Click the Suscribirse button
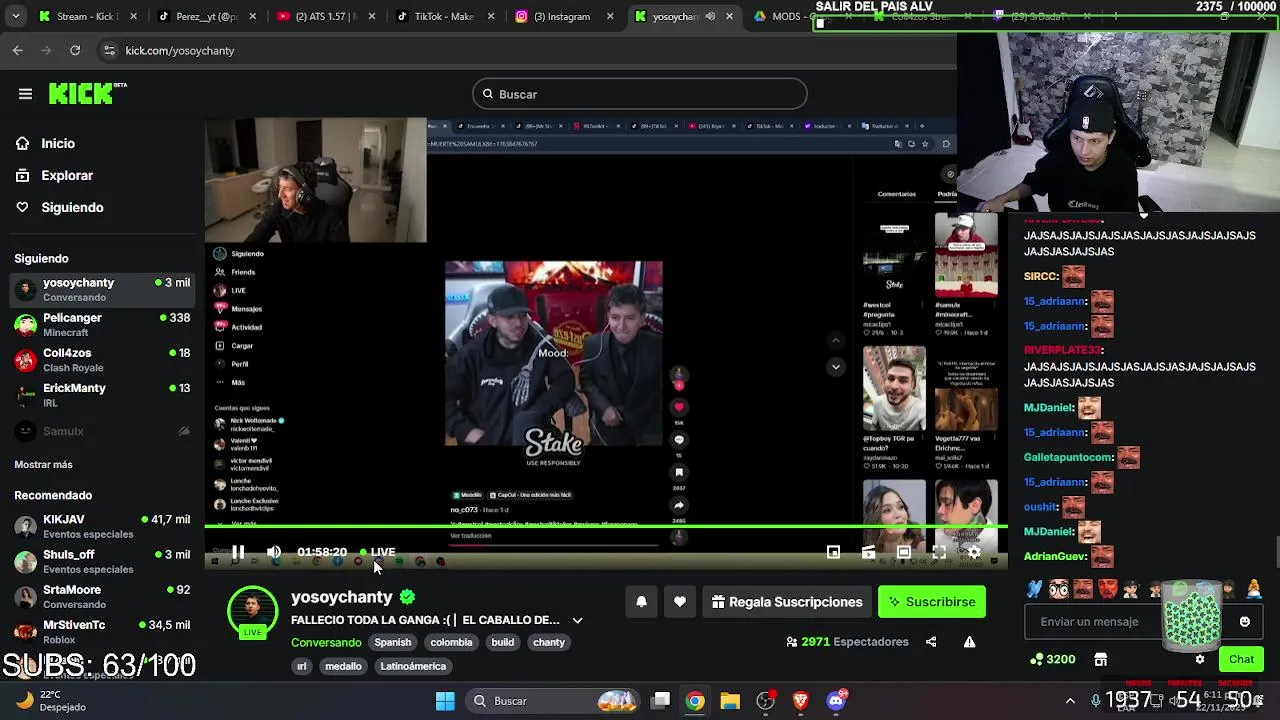Screen dimensions: 1280x720 (931, 602)
